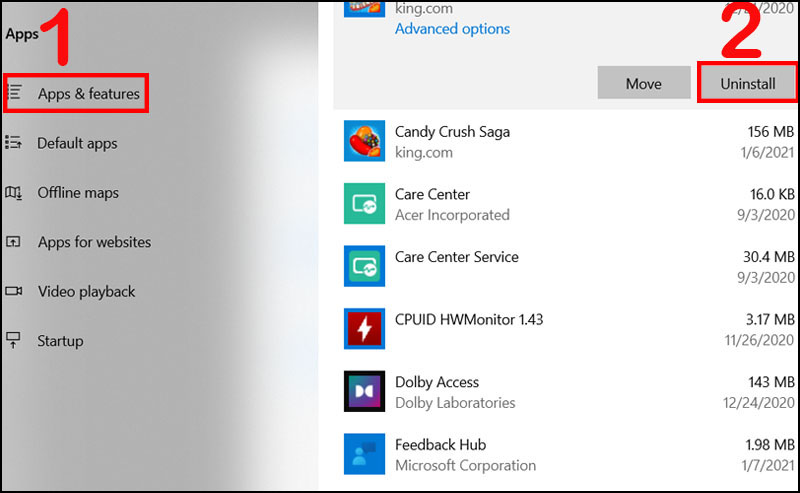Image resolution: width=800 pixels, height=493 pixels.
Task: Open the Advanced options link
Action: (452, 29)
